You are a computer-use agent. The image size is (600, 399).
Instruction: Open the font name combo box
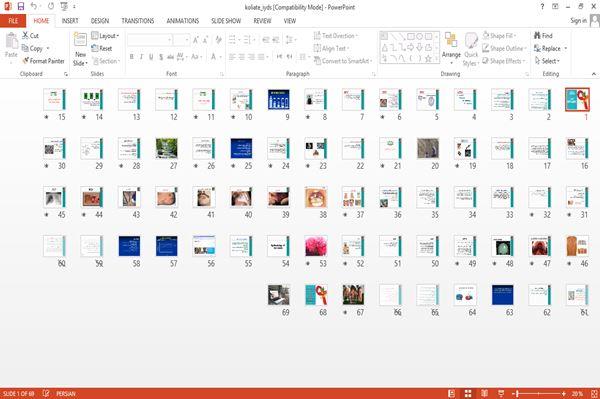coord(150,40)
